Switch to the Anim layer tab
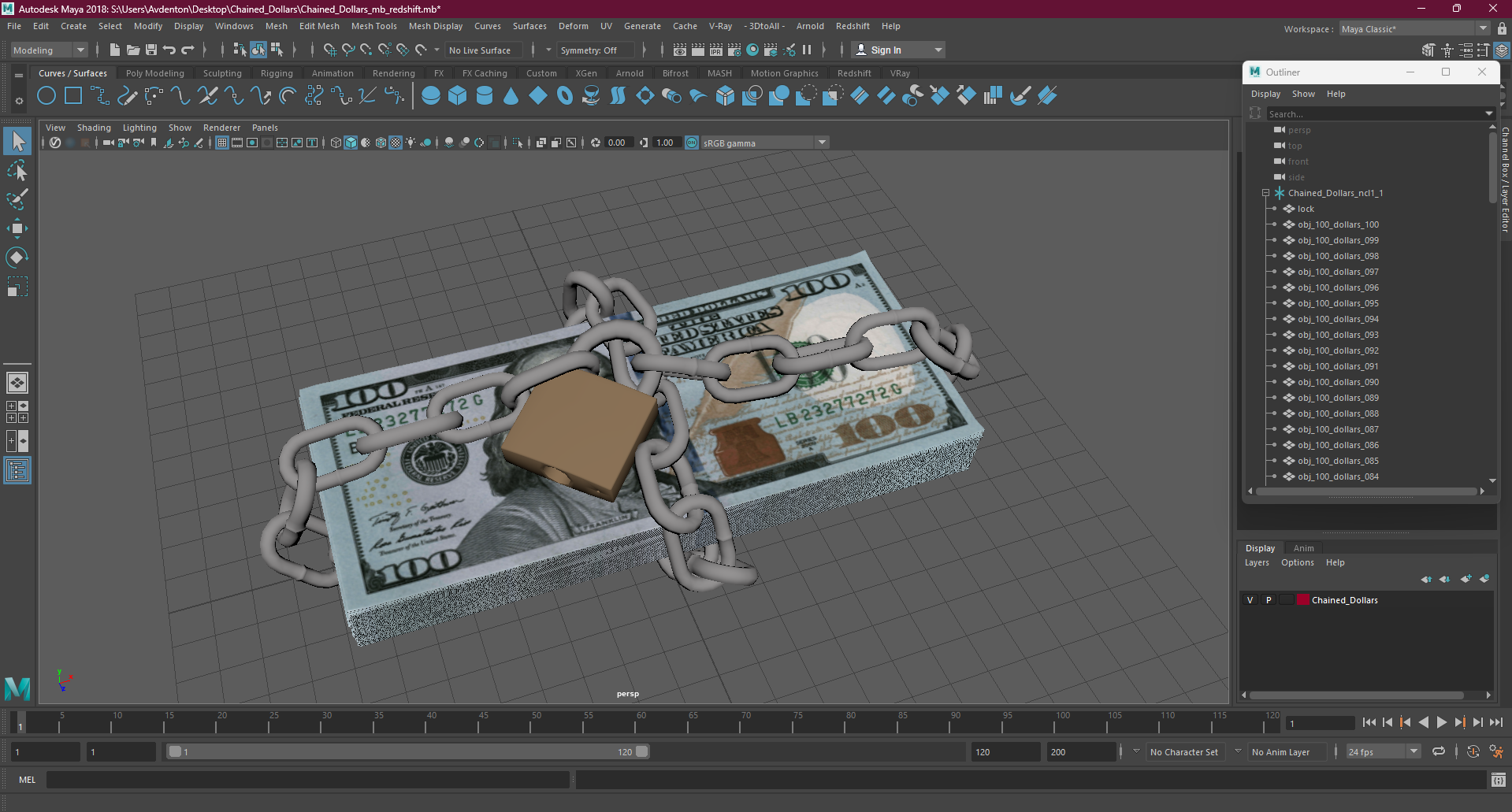Viewport: 1512px width, 812px height. pyautogui.click(x=1303, y=548)
